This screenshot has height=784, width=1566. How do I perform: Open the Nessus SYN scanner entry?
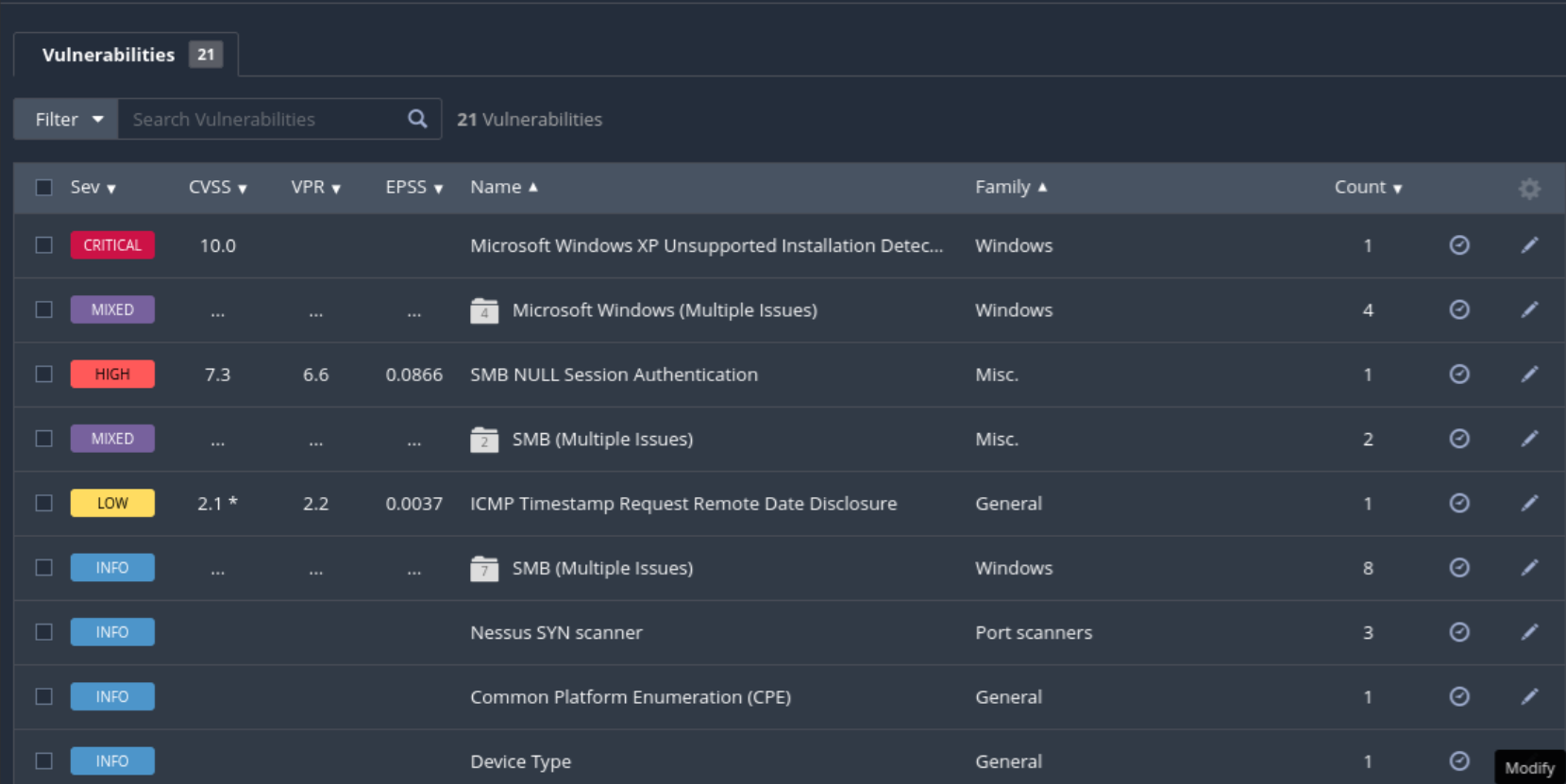point(556,633)
